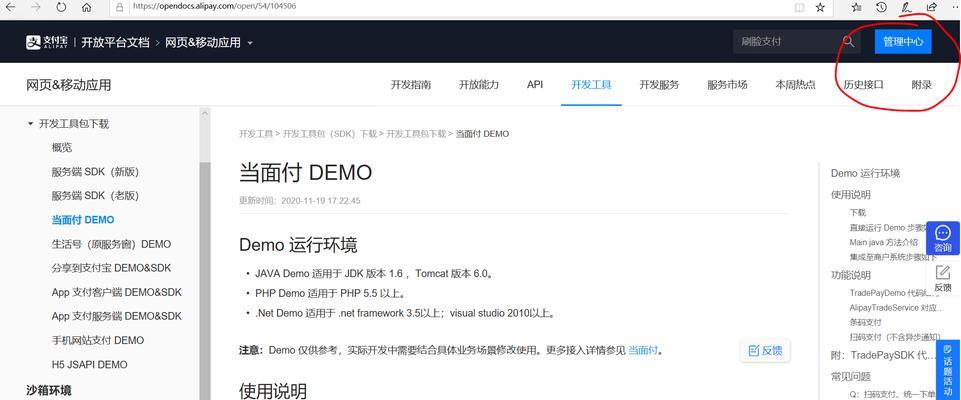Screen dimensions: 961x400
Task: Click breadcrumb 开发工具
Action: click(x=256, y=134)
